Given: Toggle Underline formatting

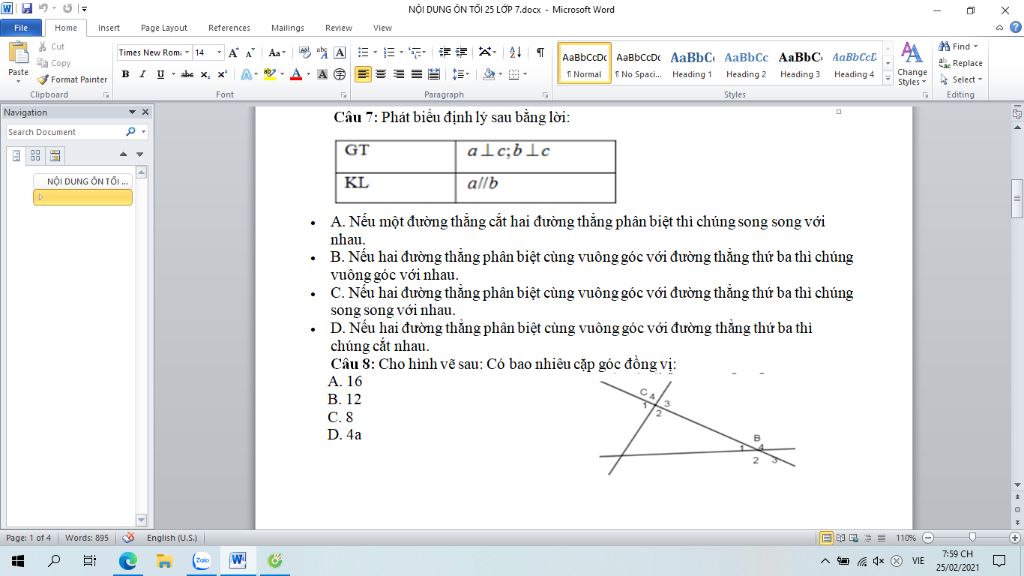Looking at the screenshot, I should click(x=160, y=74).
